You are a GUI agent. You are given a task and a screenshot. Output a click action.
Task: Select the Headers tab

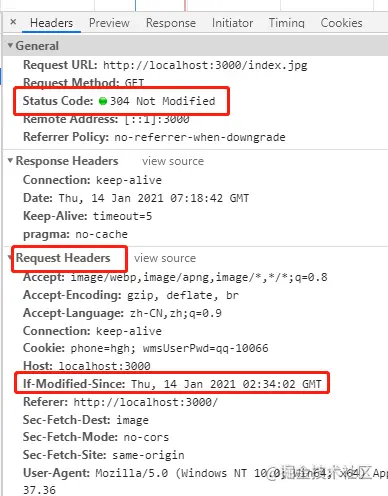click(x=51, y=23)
